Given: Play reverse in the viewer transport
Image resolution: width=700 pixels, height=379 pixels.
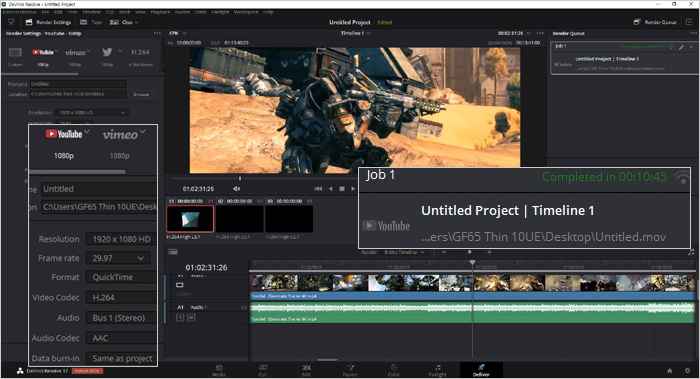Looking at the screenshot, I should pyautogui.click(x=330, y=189).
